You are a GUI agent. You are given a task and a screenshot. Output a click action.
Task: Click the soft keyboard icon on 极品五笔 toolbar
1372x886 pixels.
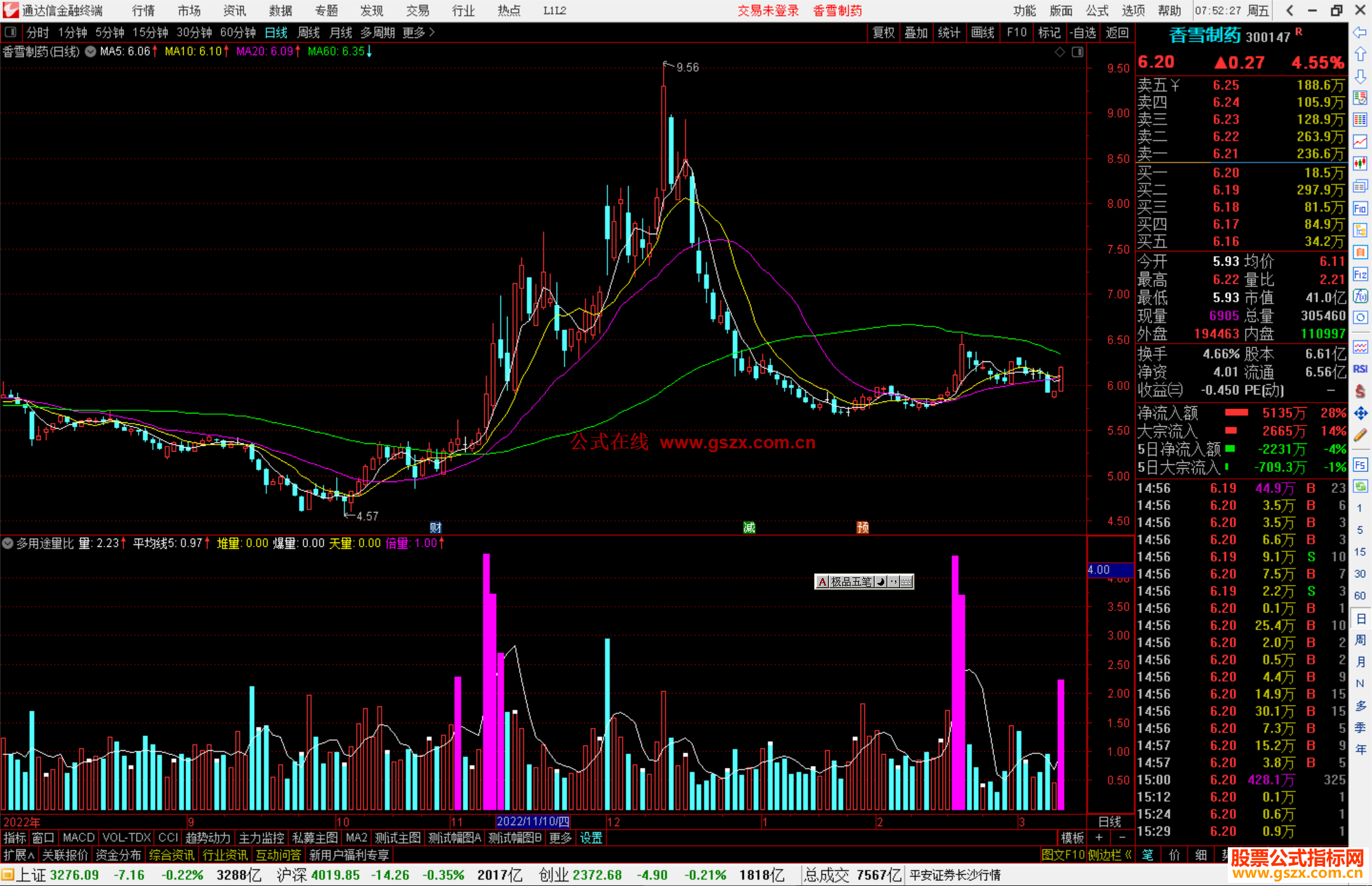coord(906,582)
